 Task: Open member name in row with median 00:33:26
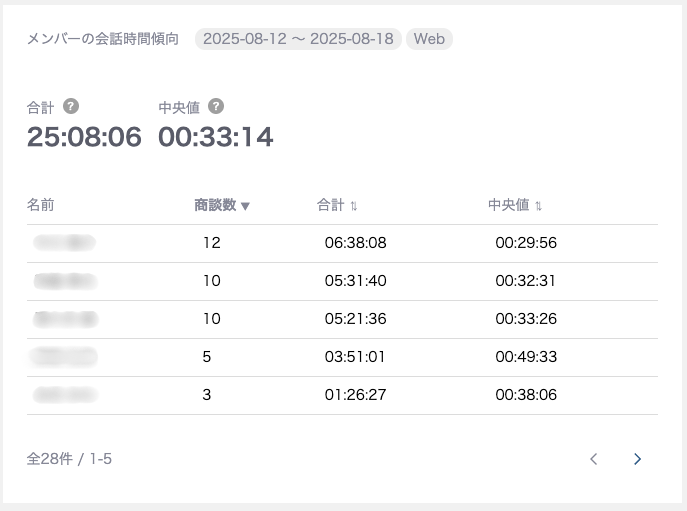pyautogui.click(x=64, y=319)
